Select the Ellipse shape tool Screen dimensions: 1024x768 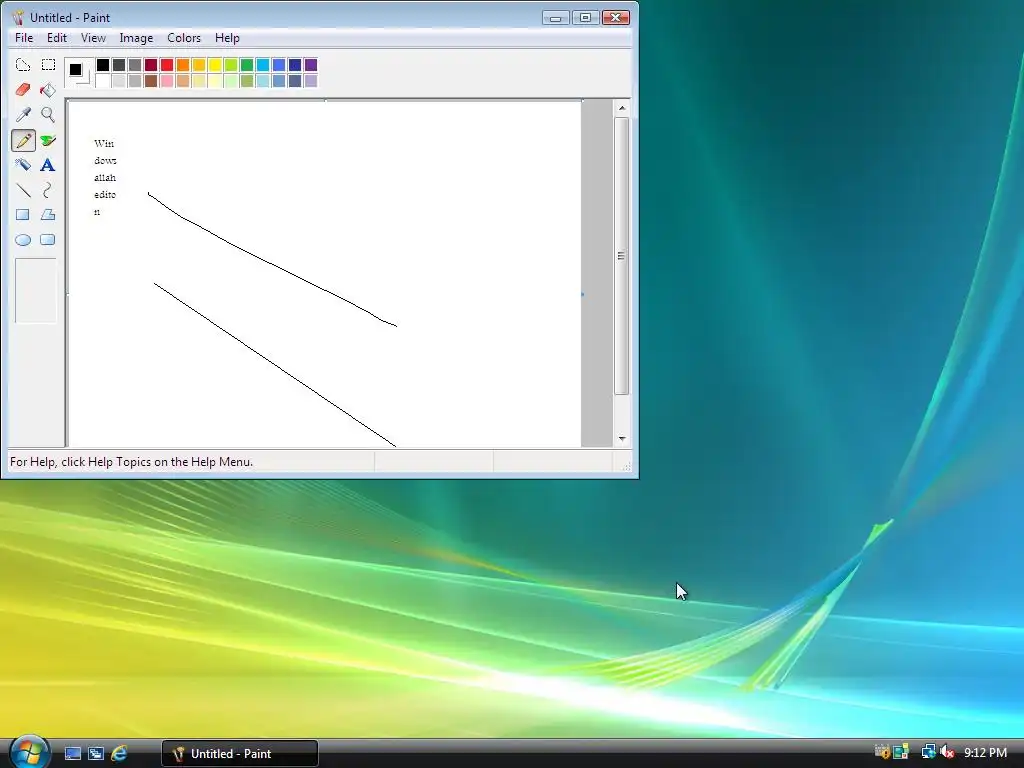[x=23, y=240]
